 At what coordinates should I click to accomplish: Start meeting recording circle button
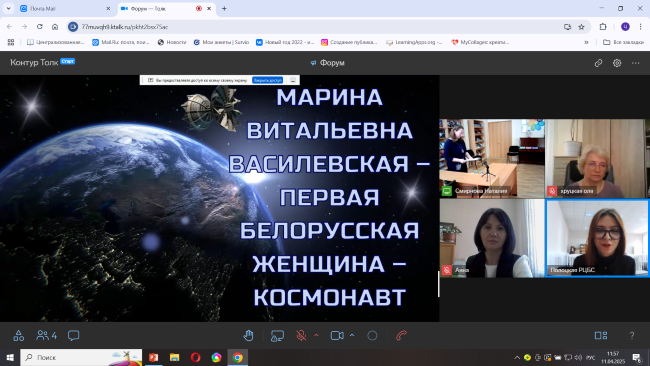372,335
